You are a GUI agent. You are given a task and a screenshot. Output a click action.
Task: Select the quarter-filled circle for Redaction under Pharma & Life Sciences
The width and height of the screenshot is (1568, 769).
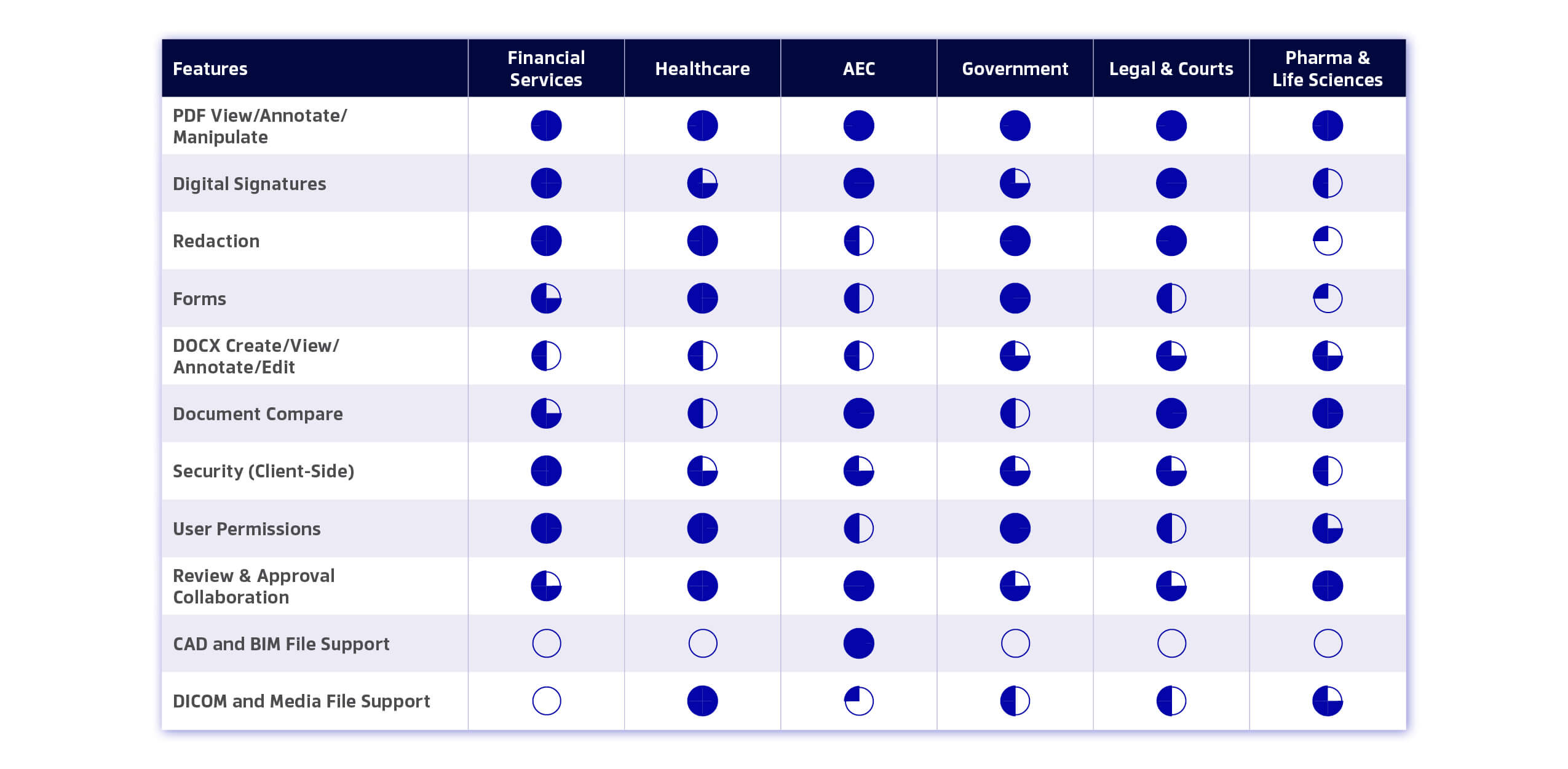(1327, 241)
